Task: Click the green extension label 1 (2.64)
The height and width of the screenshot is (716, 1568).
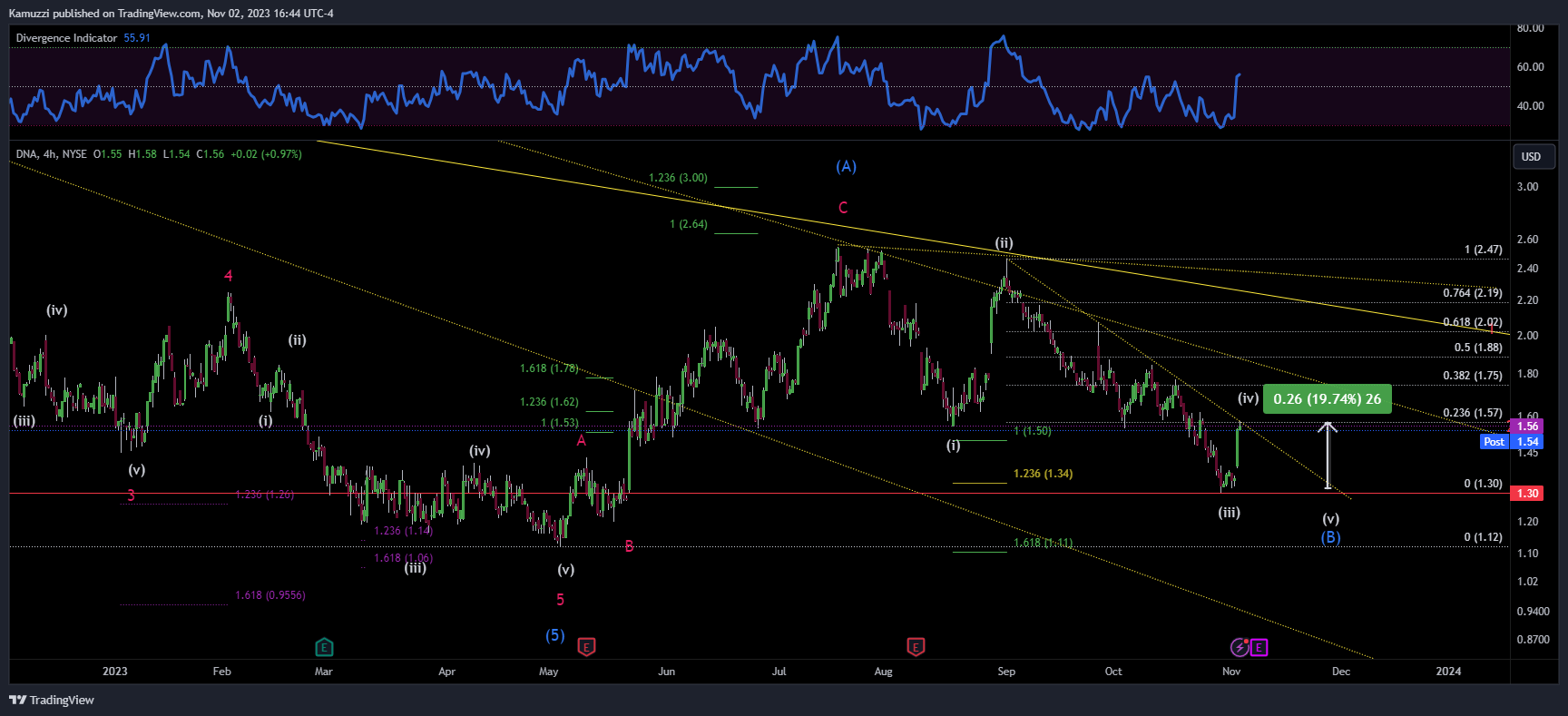Action: pyautogui.click(x=689, y=224)
